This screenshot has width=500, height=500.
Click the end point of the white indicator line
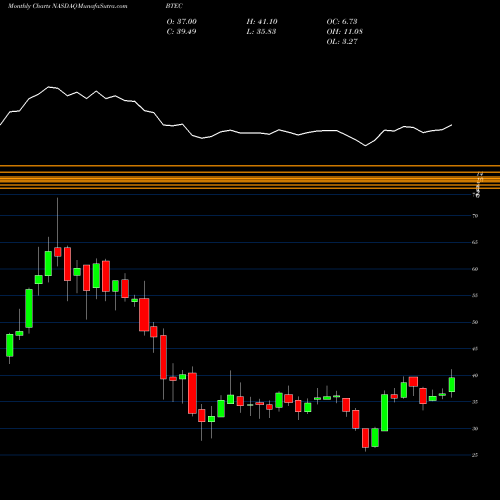(452, 125)
